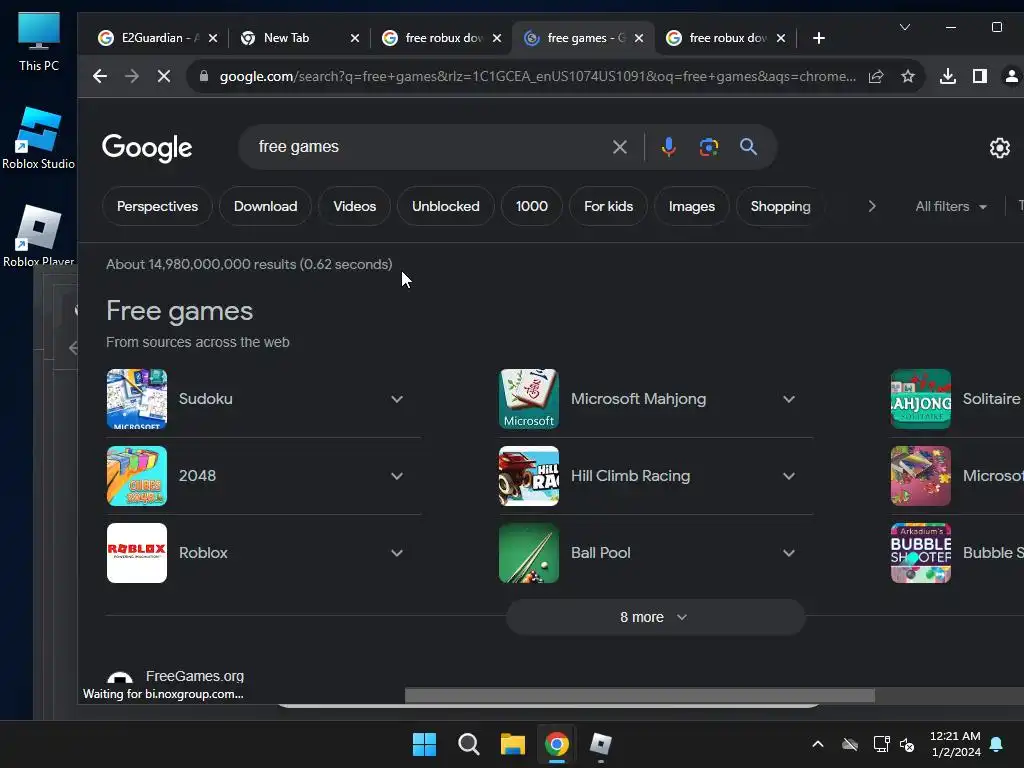Open the All filters dropdown

[950, 206]
